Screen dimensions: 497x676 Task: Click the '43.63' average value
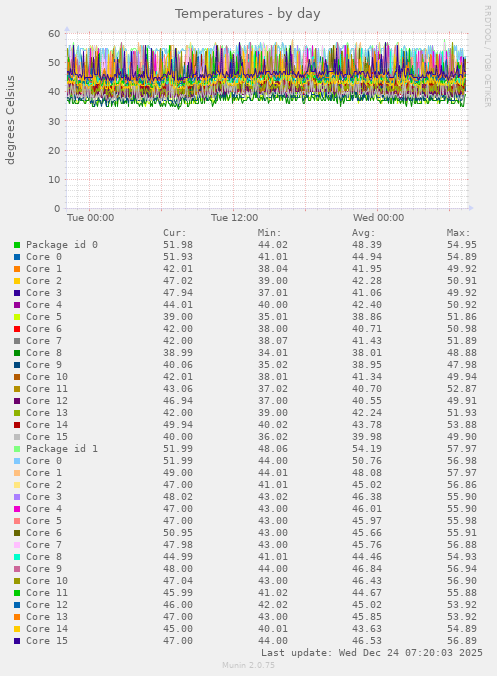pyautogui.click(x=366, y=629)
